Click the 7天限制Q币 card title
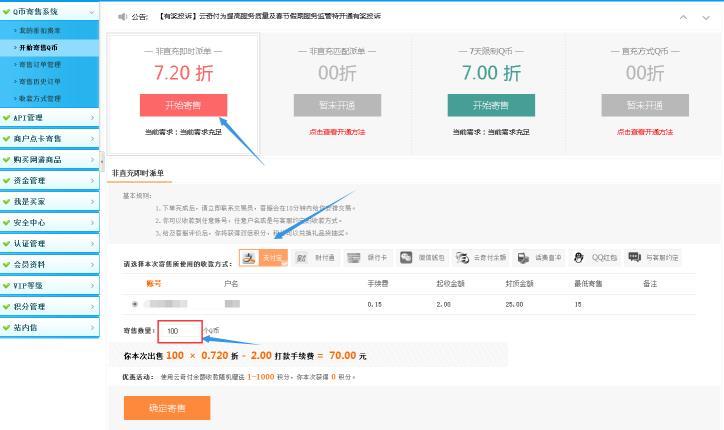Screen dimensions: 724x430 pos(491,51)
